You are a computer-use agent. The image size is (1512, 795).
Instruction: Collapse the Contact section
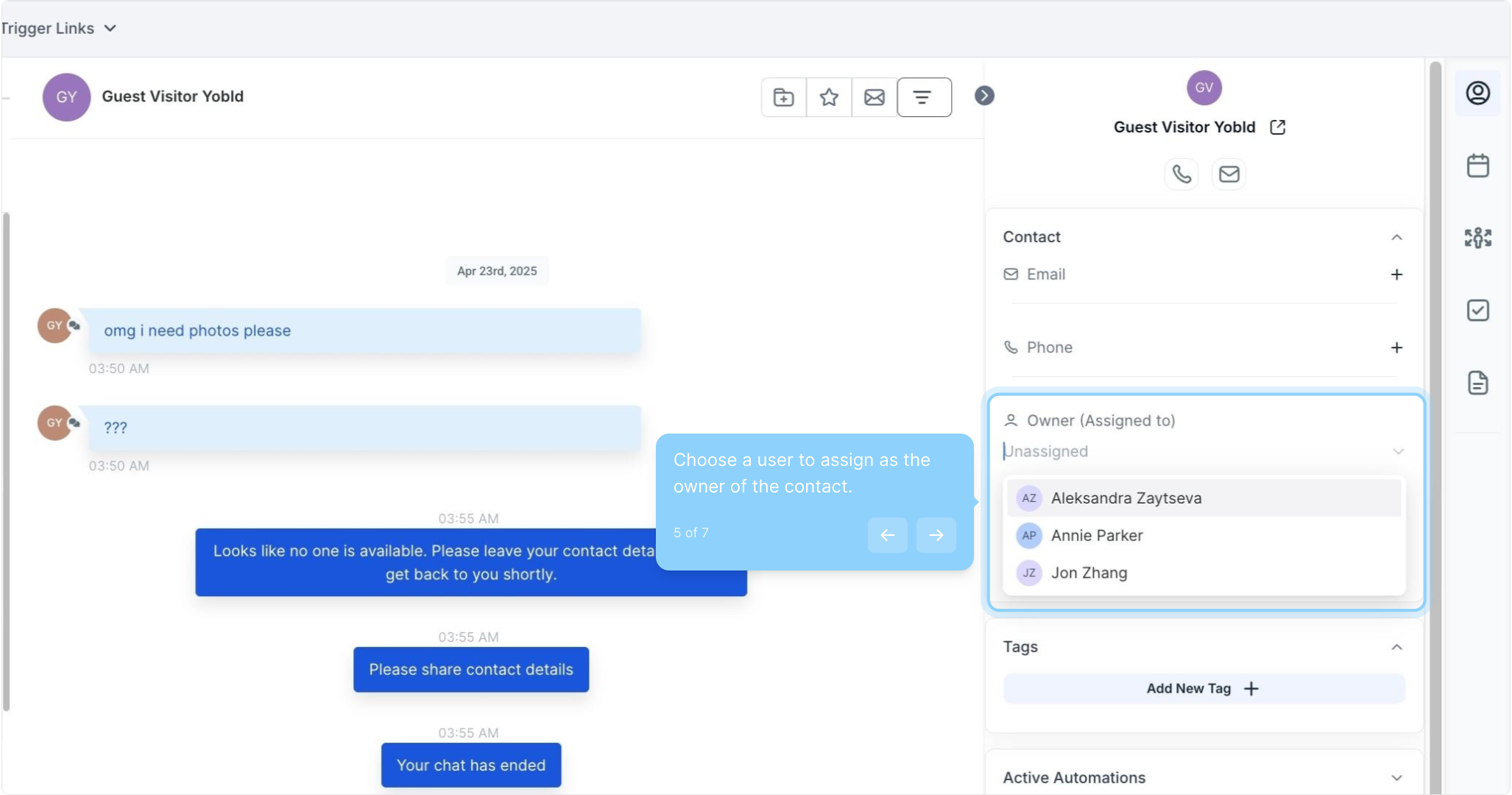[x=1396, y=237]
